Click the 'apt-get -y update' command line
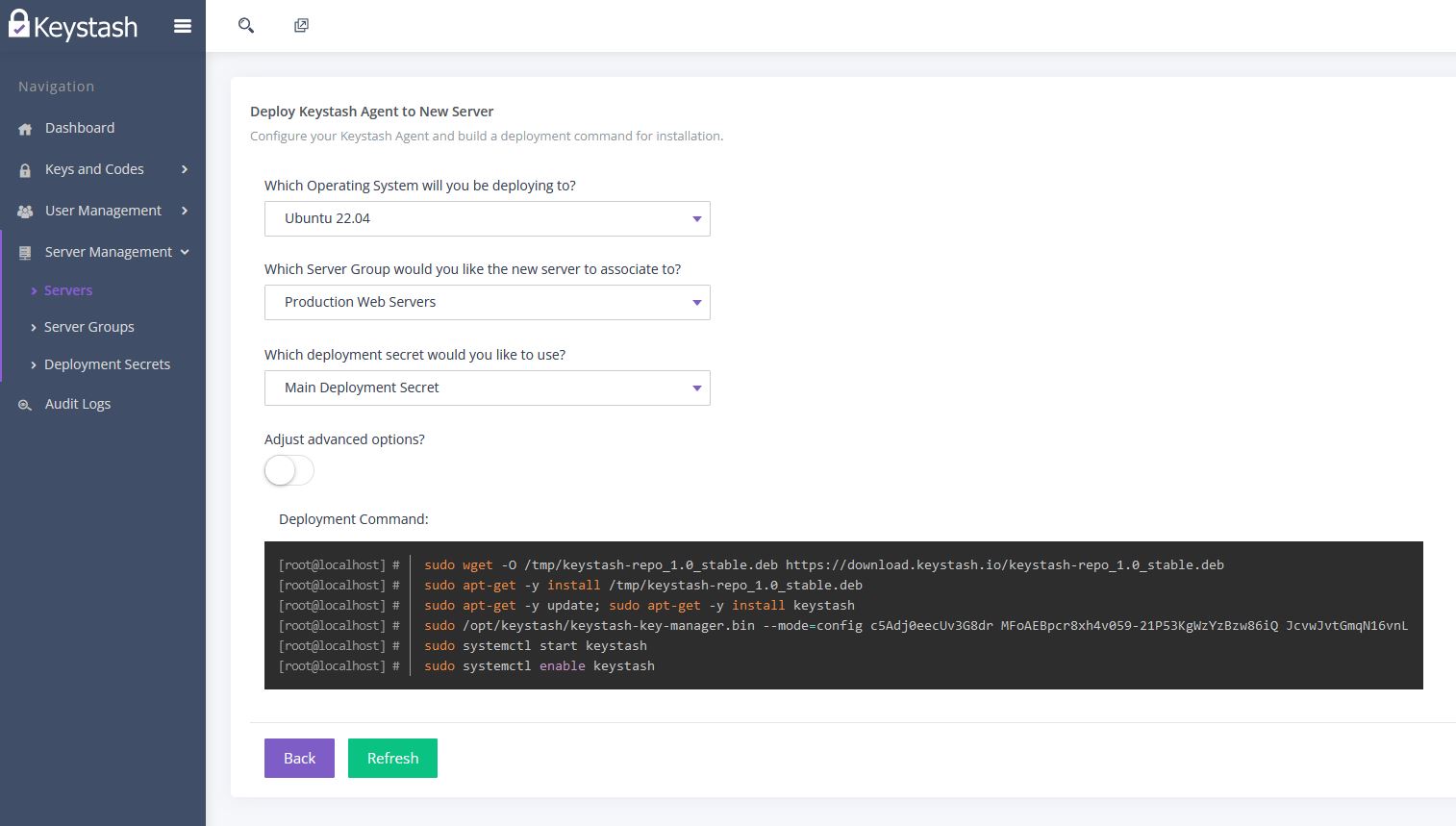This screenshot has height=826, width=1456. coord(640,605)
